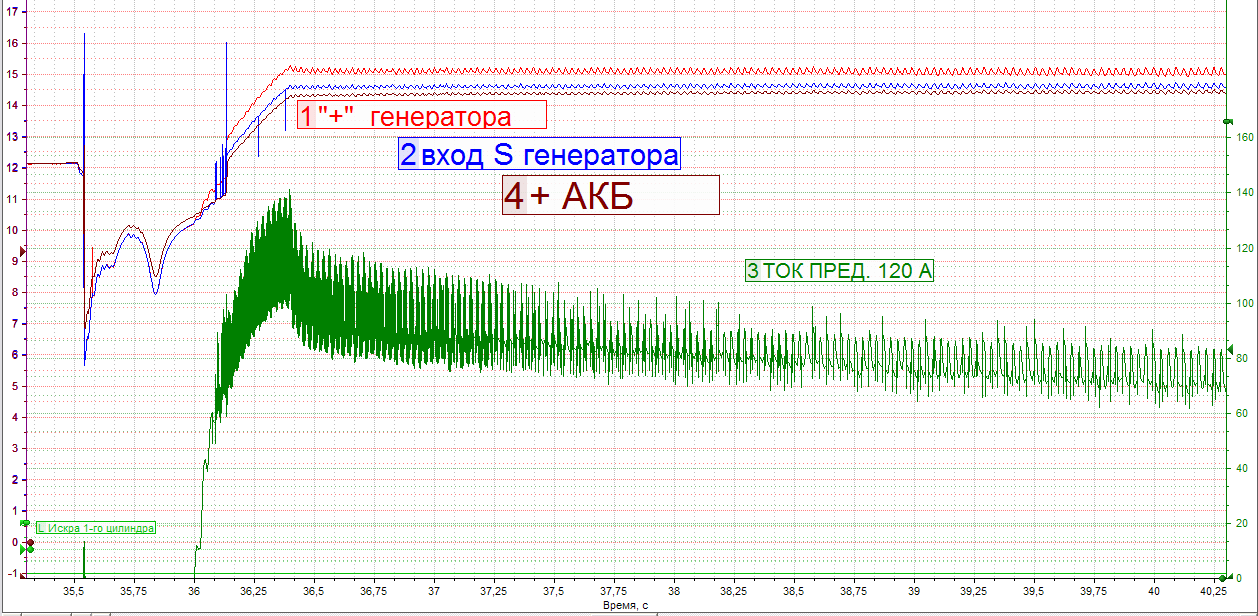Screen dimensions: 1258x616
Task: Select the blue "вход S генератора" label
Action: pos(540,154)
